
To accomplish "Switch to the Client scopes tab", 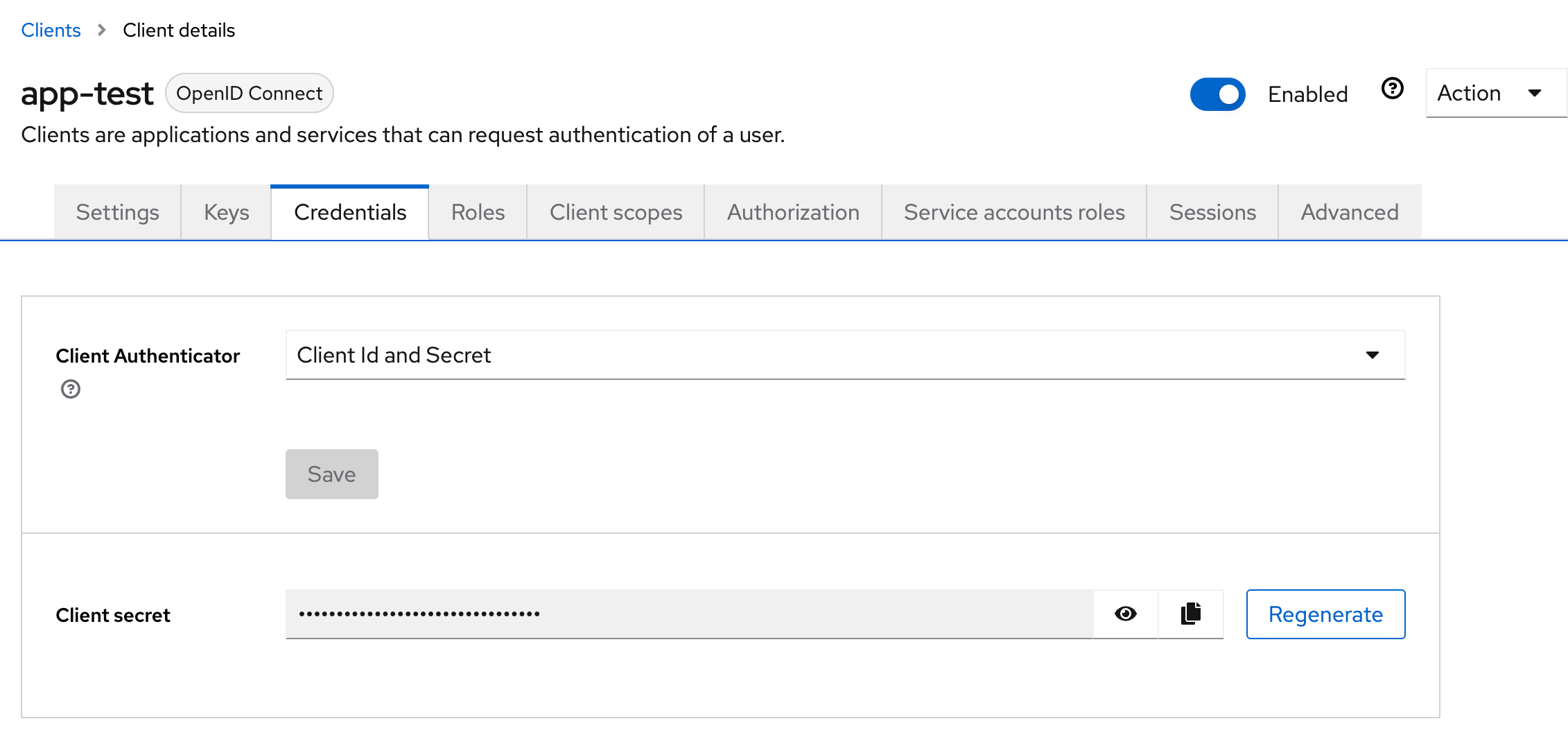I will click(x=616, y=212).
